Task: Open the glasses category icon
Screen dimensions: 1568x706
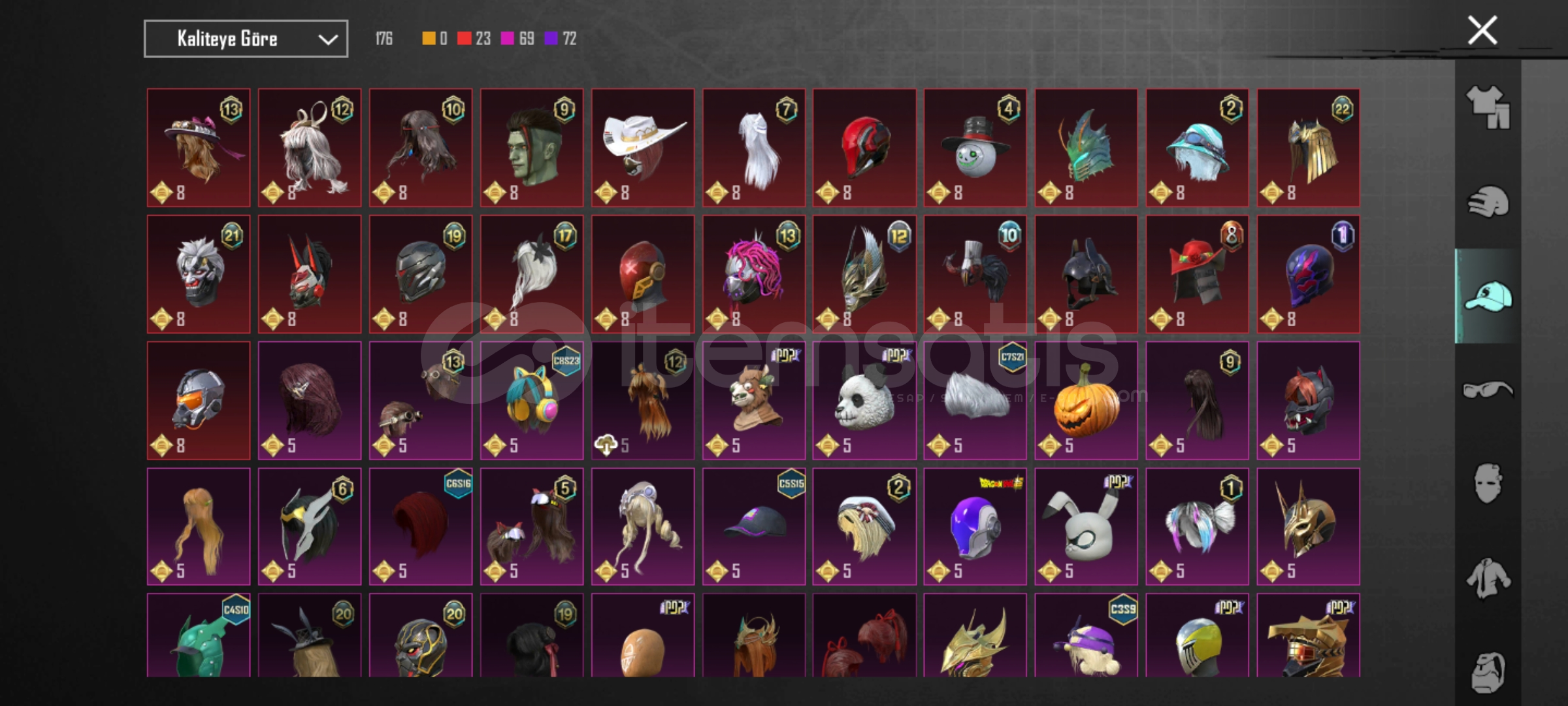Action: click(1488, 390)
